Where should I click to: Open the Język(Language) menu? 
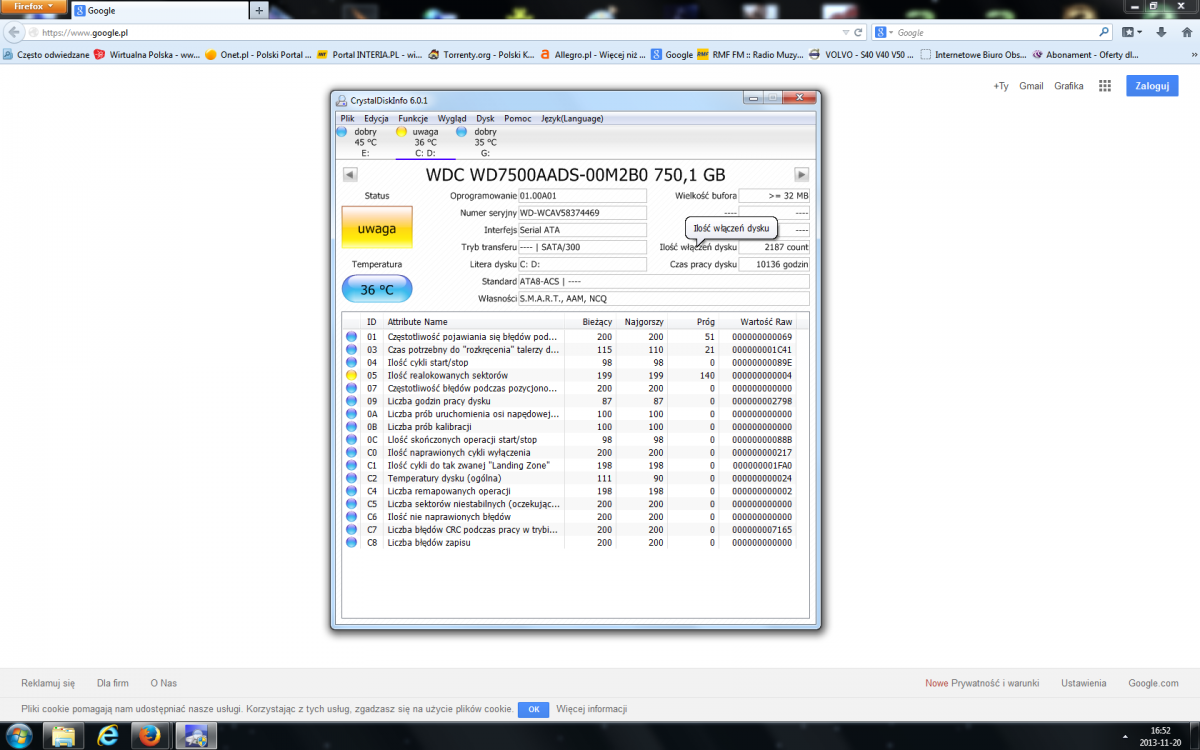coord(572,118)
